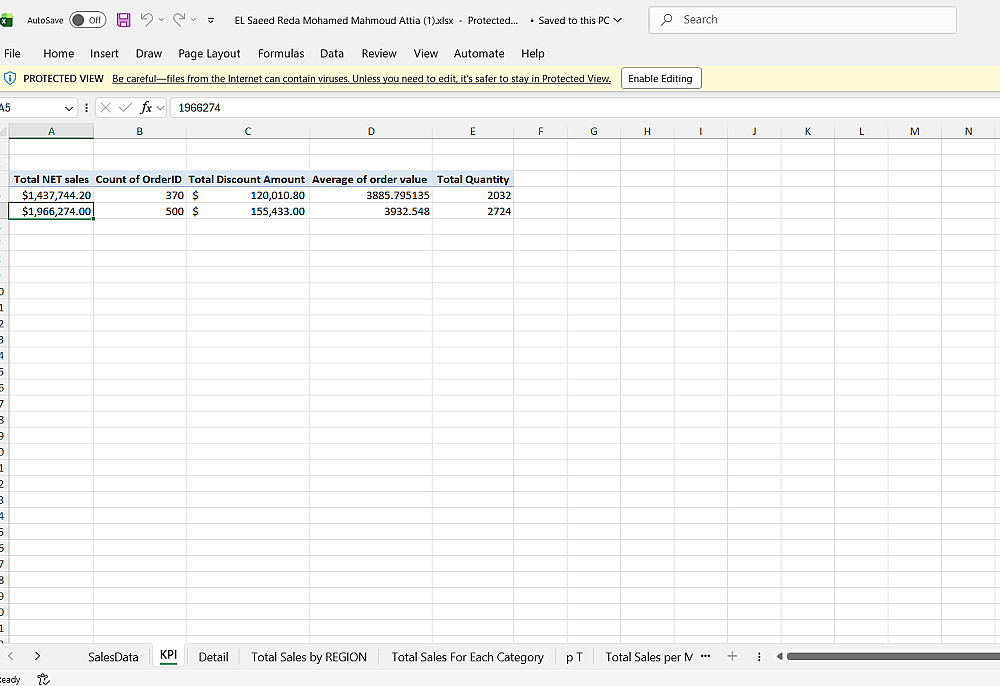
Task: Click the Search magnifier icon
Action: (666, 20)
